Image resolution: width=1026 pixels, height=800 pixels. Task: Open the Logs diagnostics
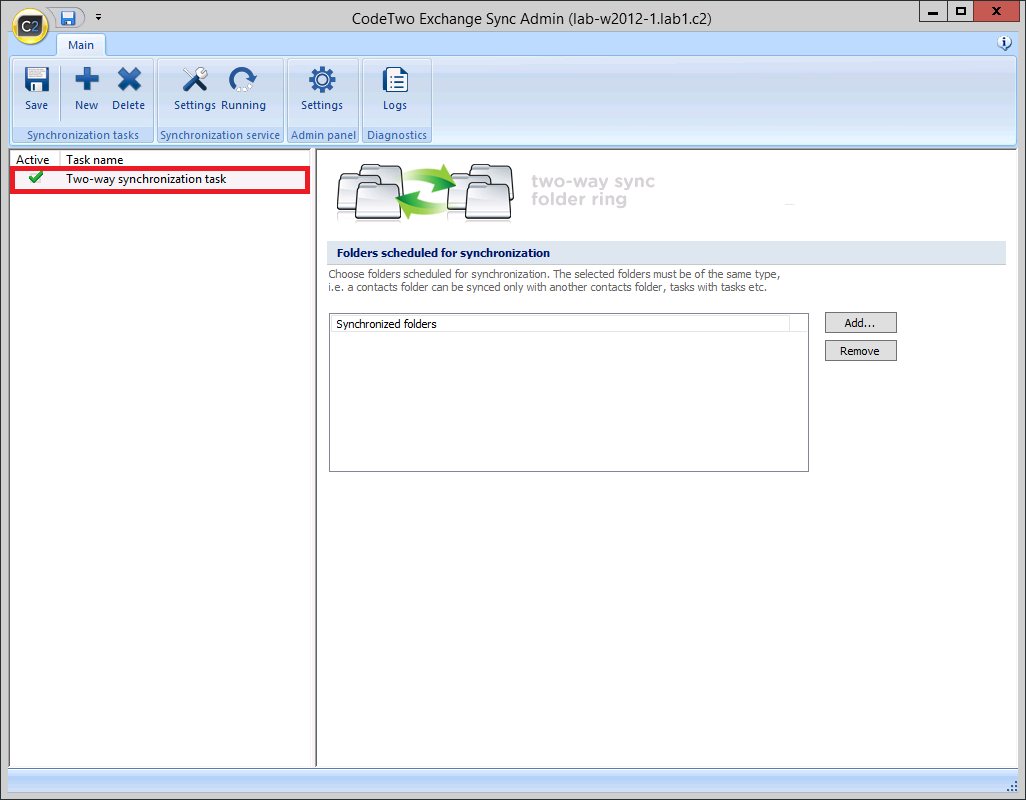[x=395, y=88]
